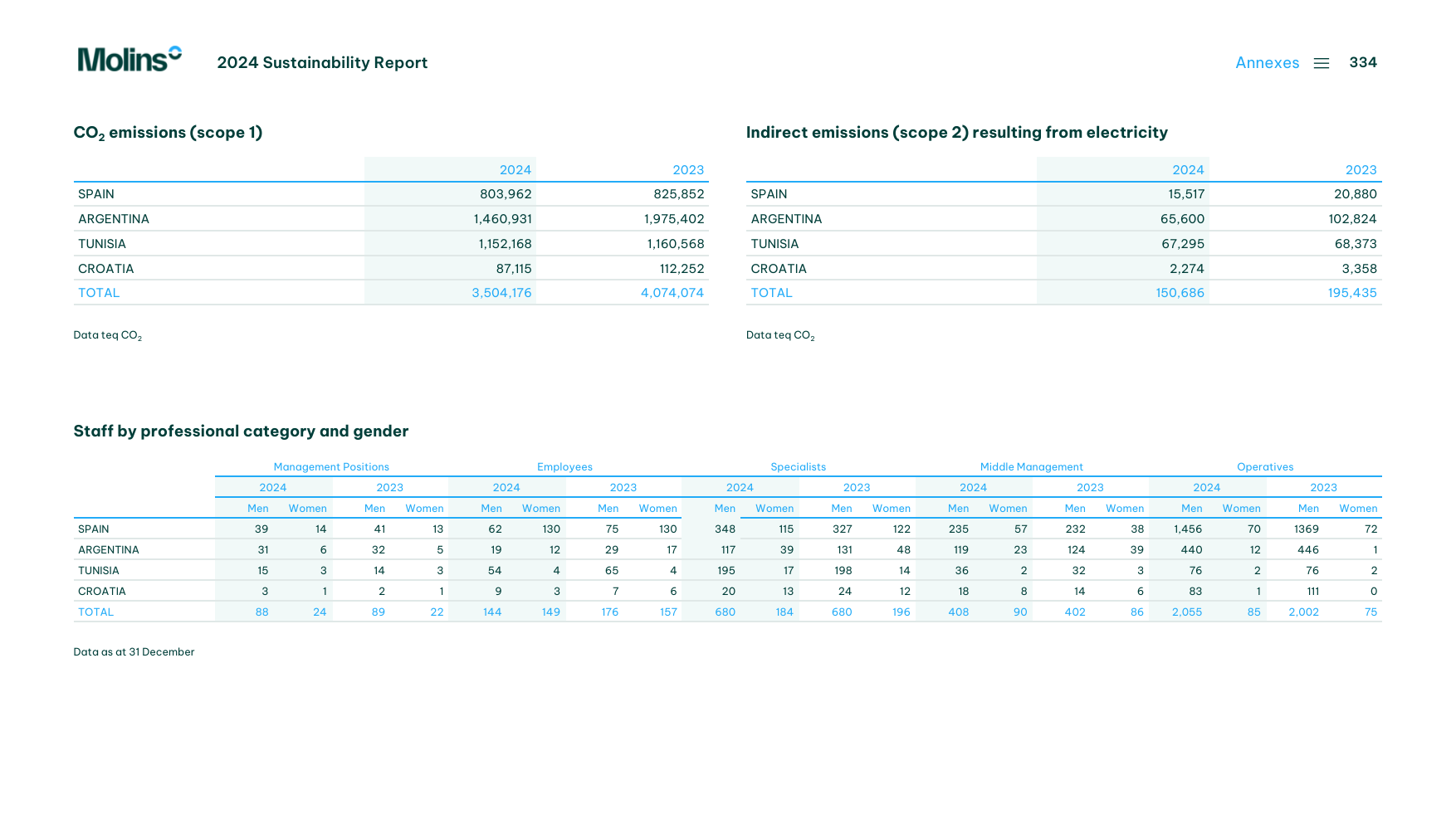This screenshot has width=1456, height=819.
Task: Click the 'Data as at 31 December' footnote
Action: point(134,652)
